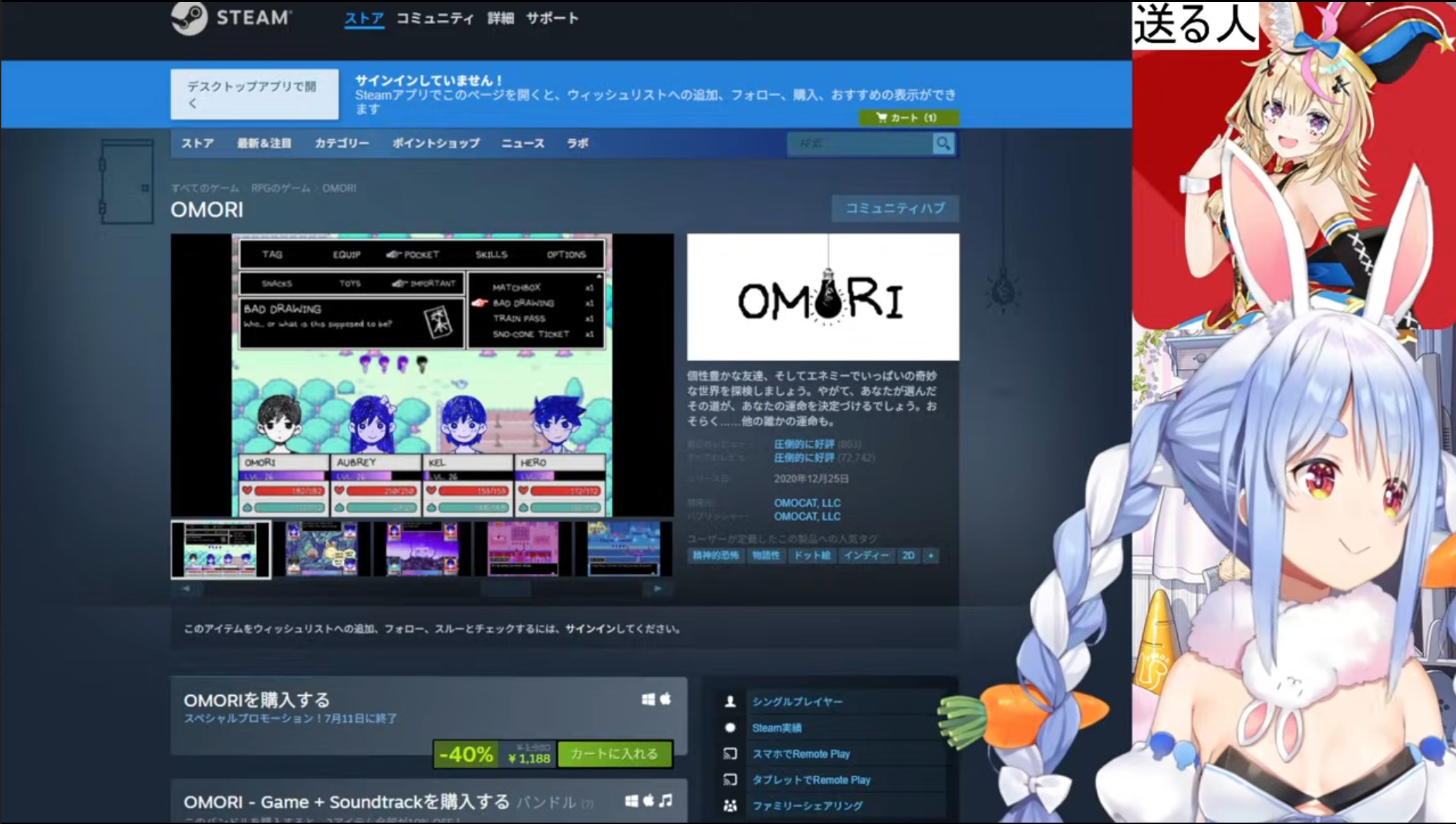Click the Steam logo
1456x824 pixels.
(231, 17)
